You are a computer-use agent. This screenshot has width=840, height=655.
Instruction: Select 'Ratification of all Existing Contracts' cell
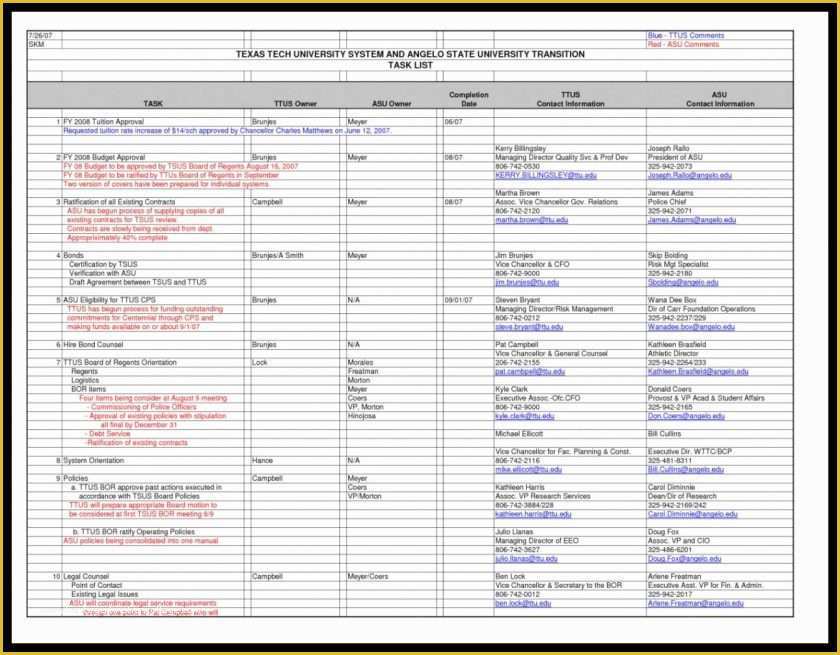pos(119,202)
